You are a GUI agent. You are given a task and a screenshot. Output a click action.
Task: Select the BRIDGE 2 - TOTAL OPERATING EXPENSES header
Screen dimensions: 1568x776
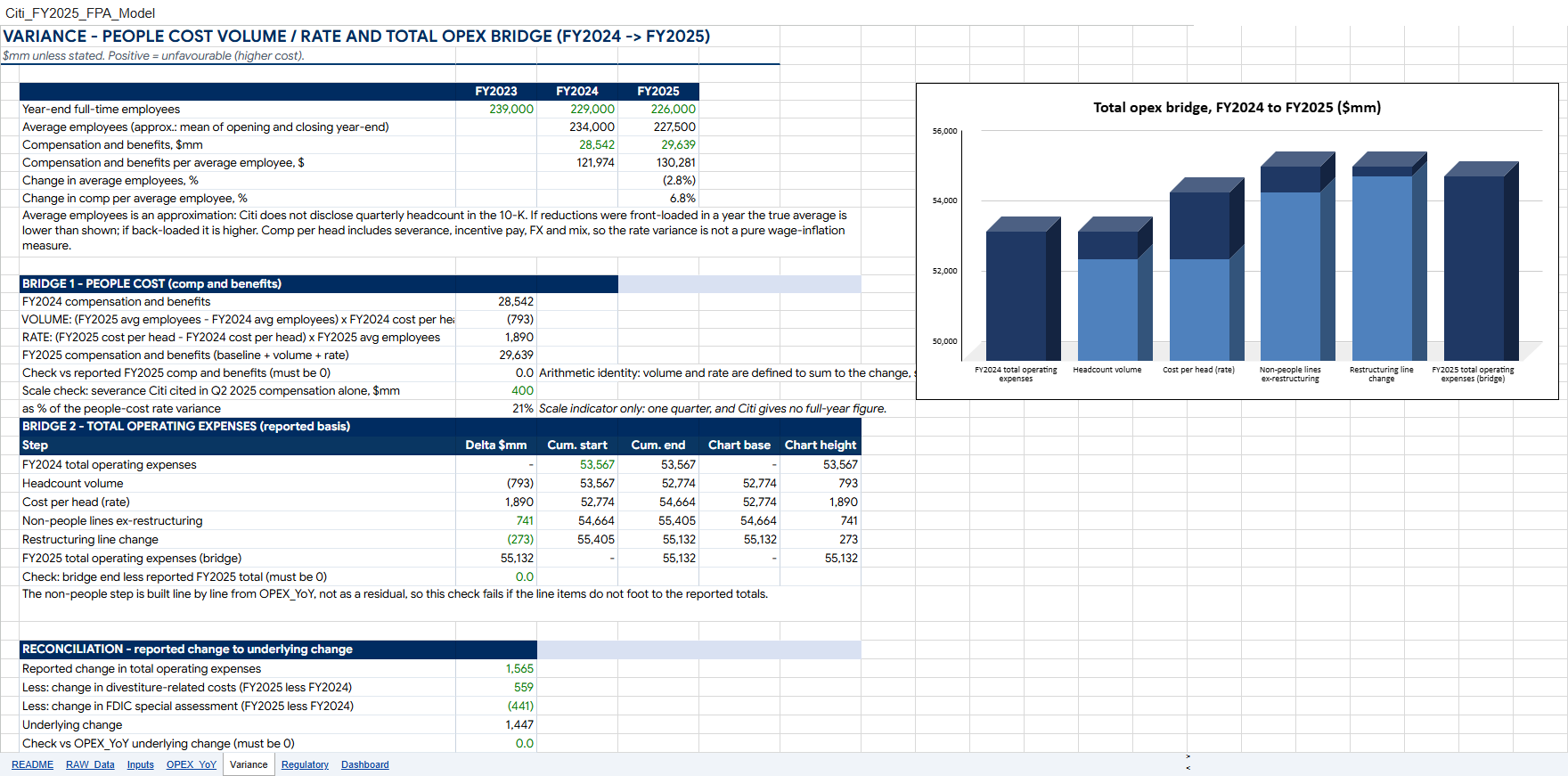pos(440,426)
